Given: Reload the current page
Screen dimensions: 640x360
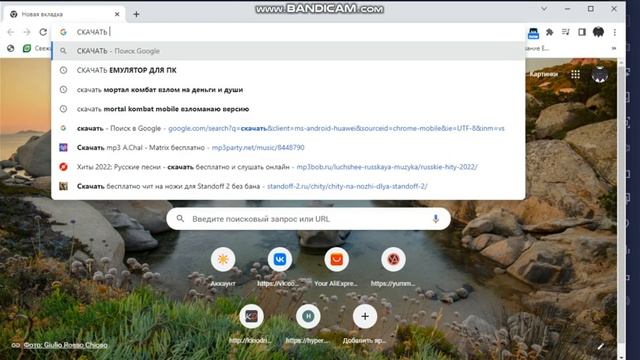Looking at the screenshot, I should (43, 32).
